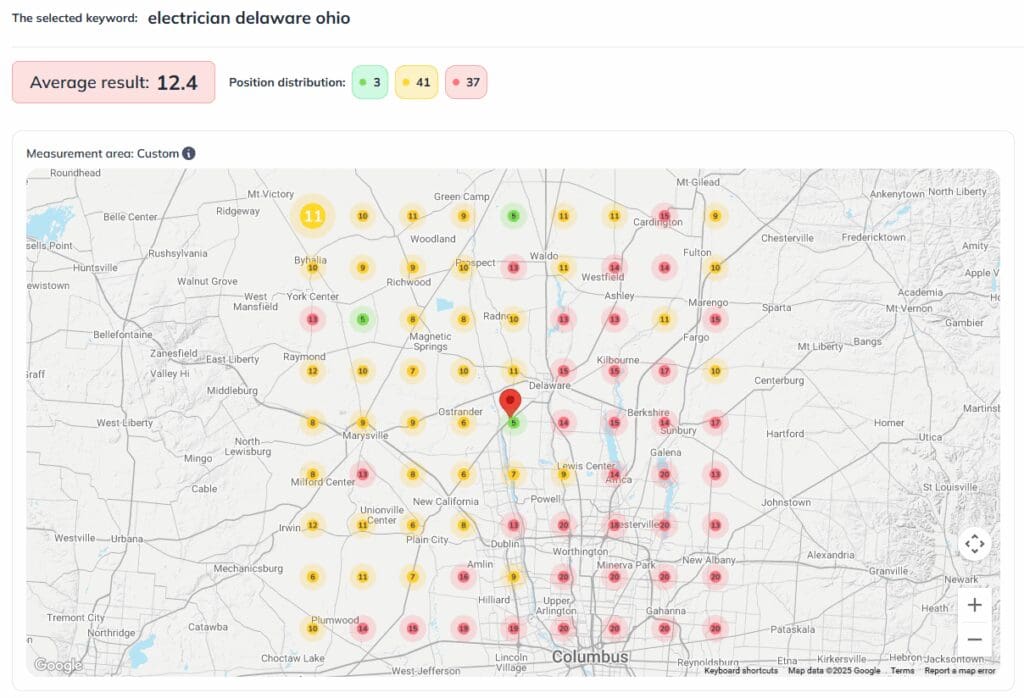Select green 5 marker beneath the red pin
The height and width of the screenshot is (698, 1024).
pyautogui.click(x=513, y=424)
